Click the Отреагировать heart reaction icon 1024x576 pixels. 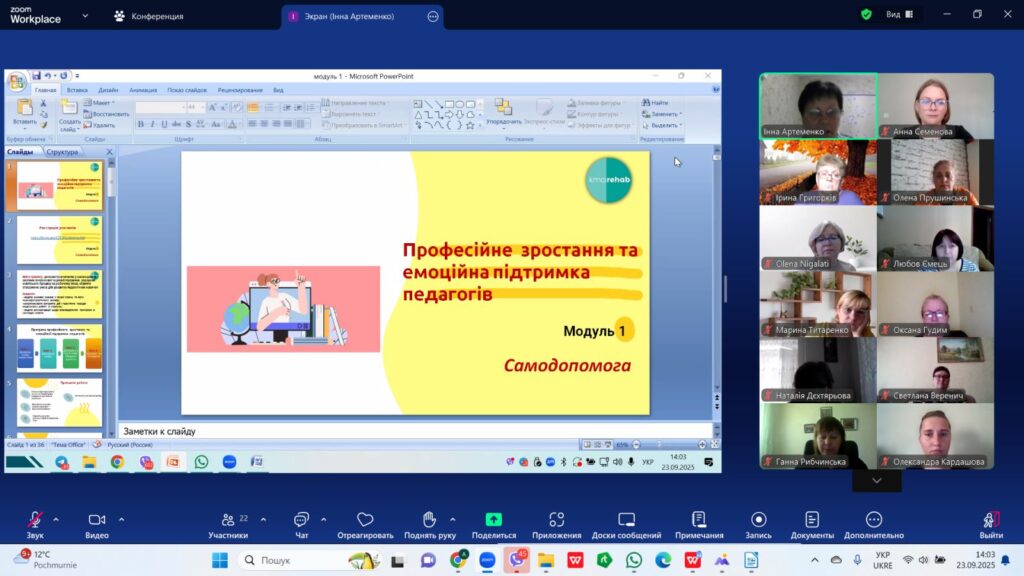[x=365, y=520]
